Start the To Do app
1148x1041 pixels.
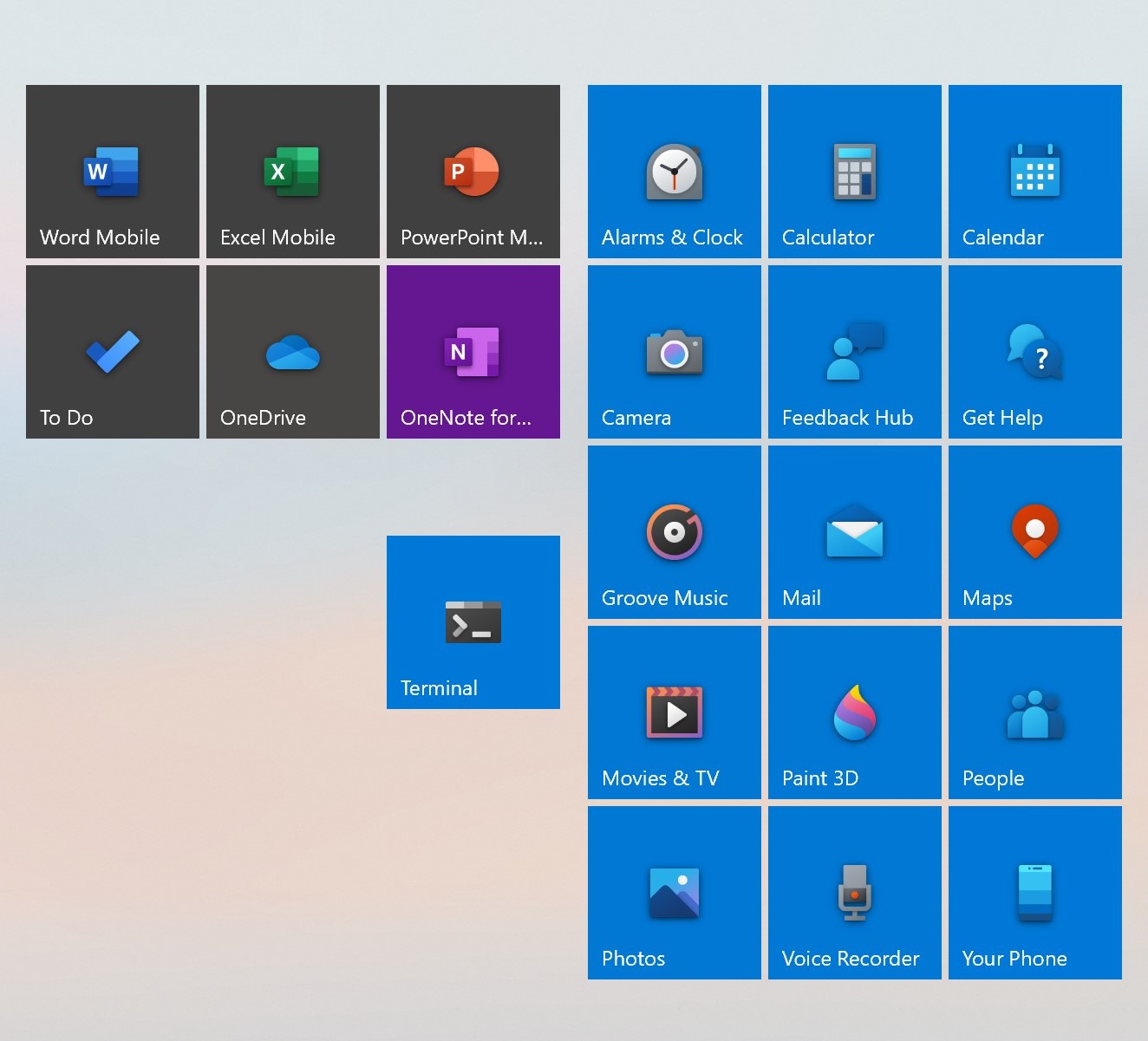tap(112, 352)
